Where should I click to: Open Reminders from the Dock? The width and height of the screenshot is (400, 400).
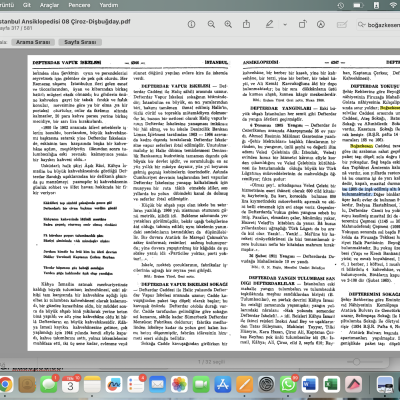136,384
